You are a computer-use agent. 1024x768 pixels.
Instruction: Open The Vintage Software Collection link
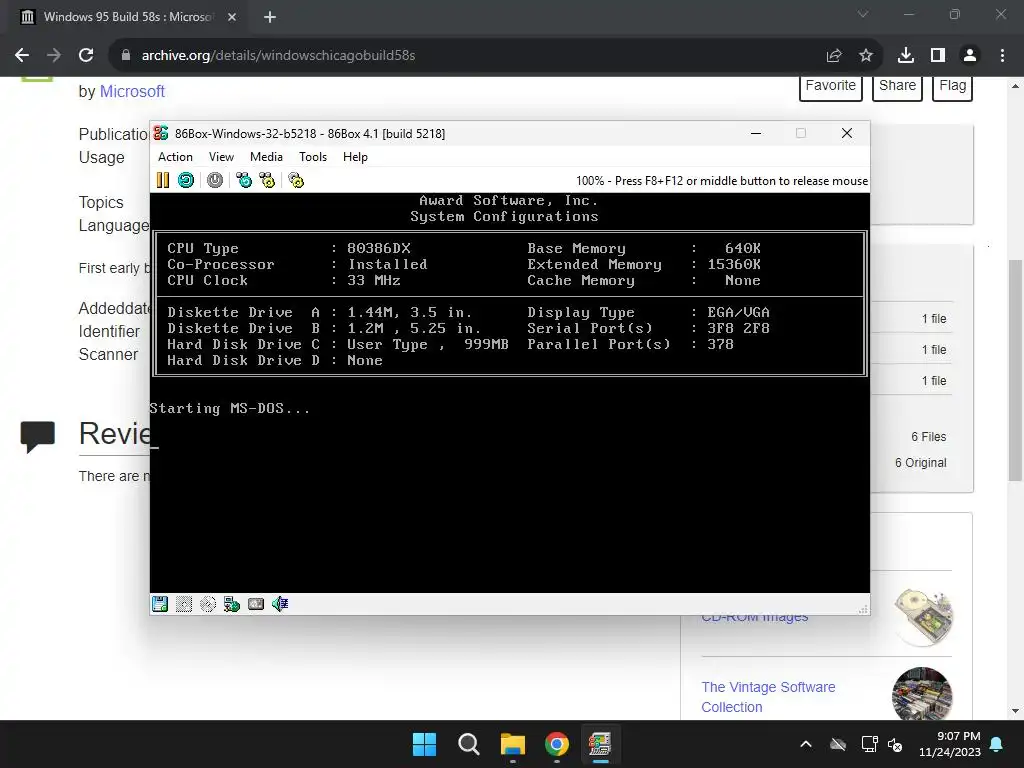pos(768,697)
